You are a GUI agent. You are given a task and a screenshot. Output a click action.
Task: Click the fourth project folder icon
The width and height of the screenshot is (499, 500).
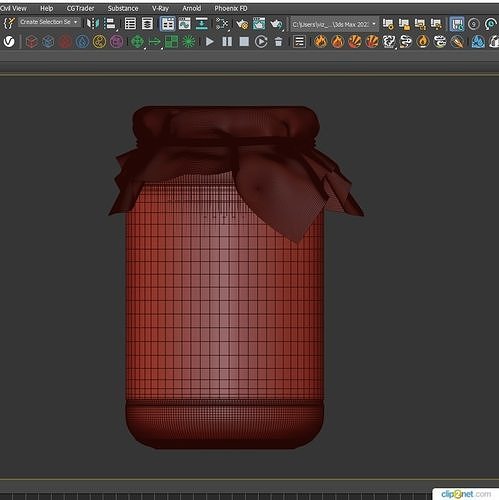[436, 24]
